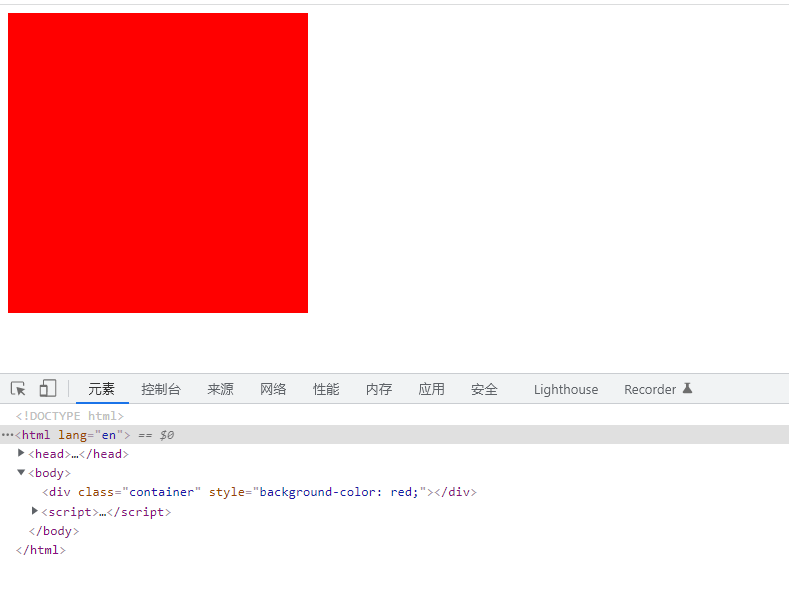Activate the inspect element picker icon
This screenshot has width=789, height=611.
[x=18, y=389]
